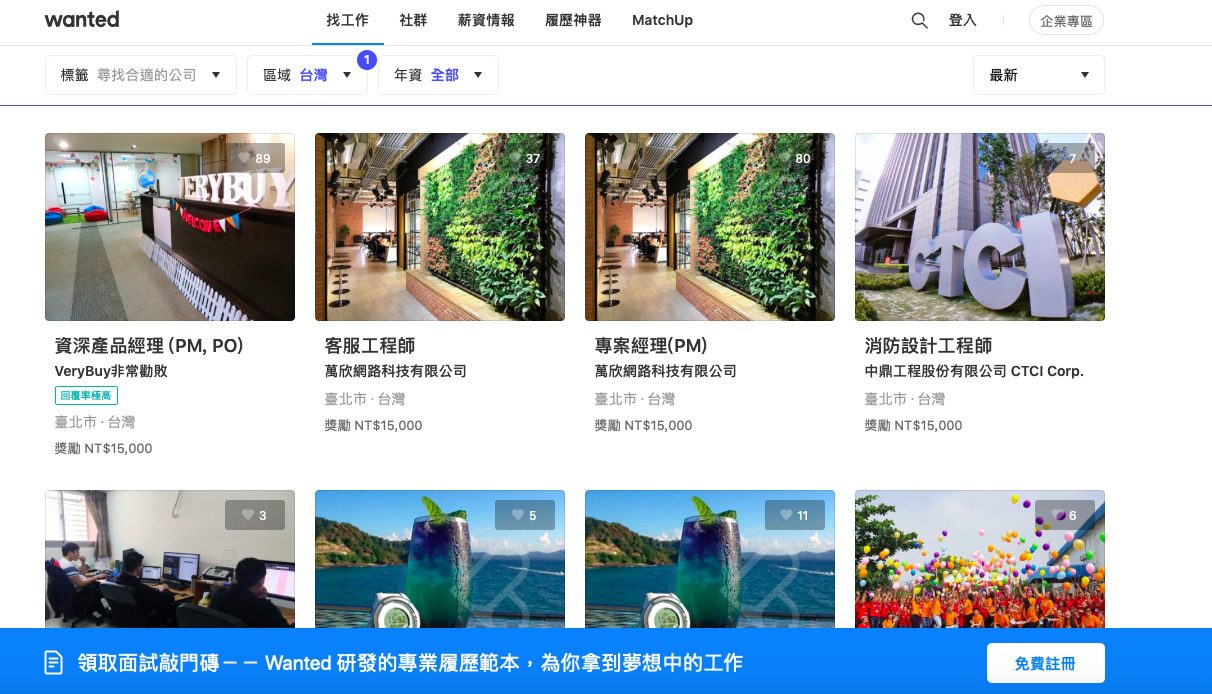Screen dimensions: 1212x694
Task: Expand the 區域 台灣 region dropdown
Action: coord(307,75)
